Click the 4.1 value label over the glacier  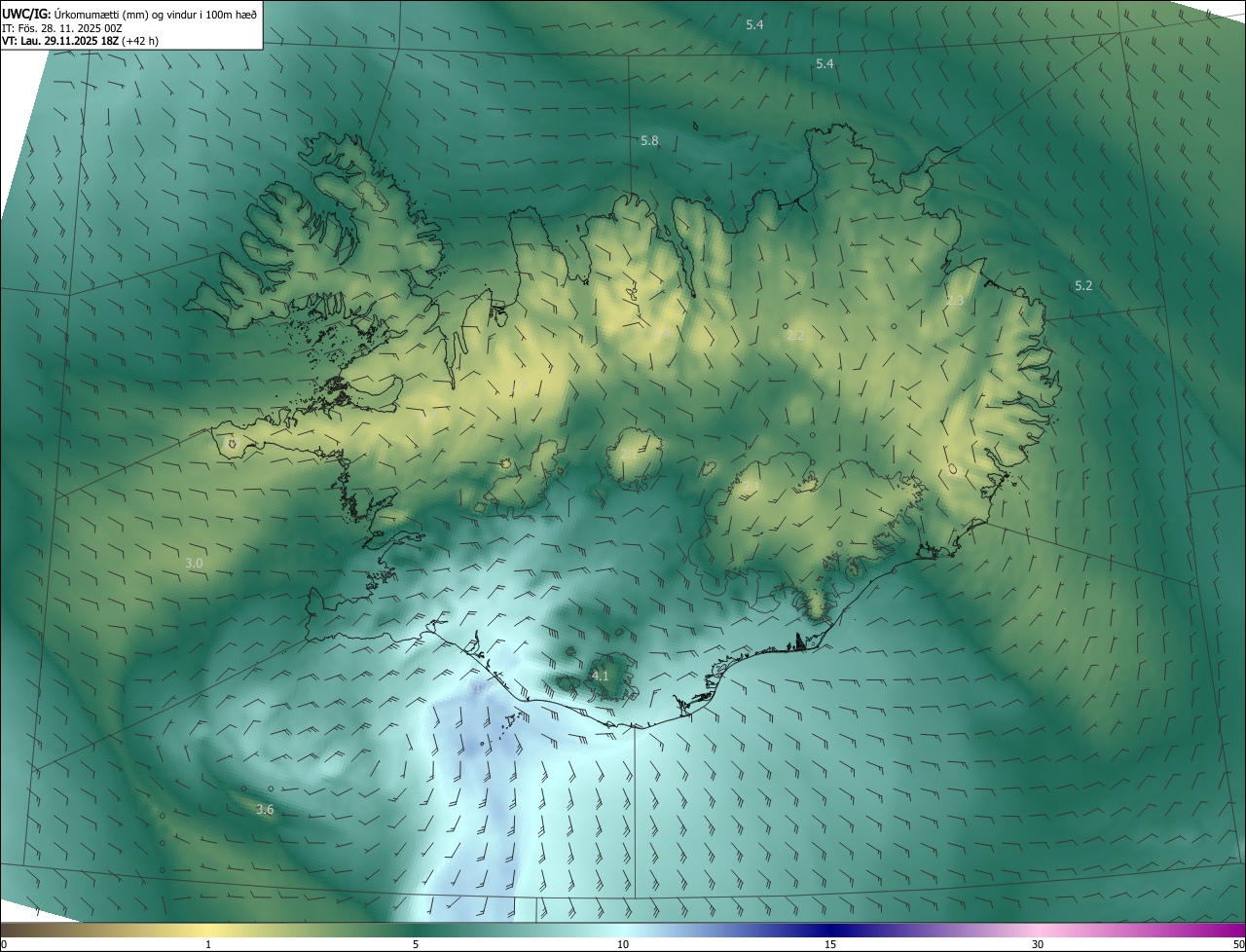601,676
